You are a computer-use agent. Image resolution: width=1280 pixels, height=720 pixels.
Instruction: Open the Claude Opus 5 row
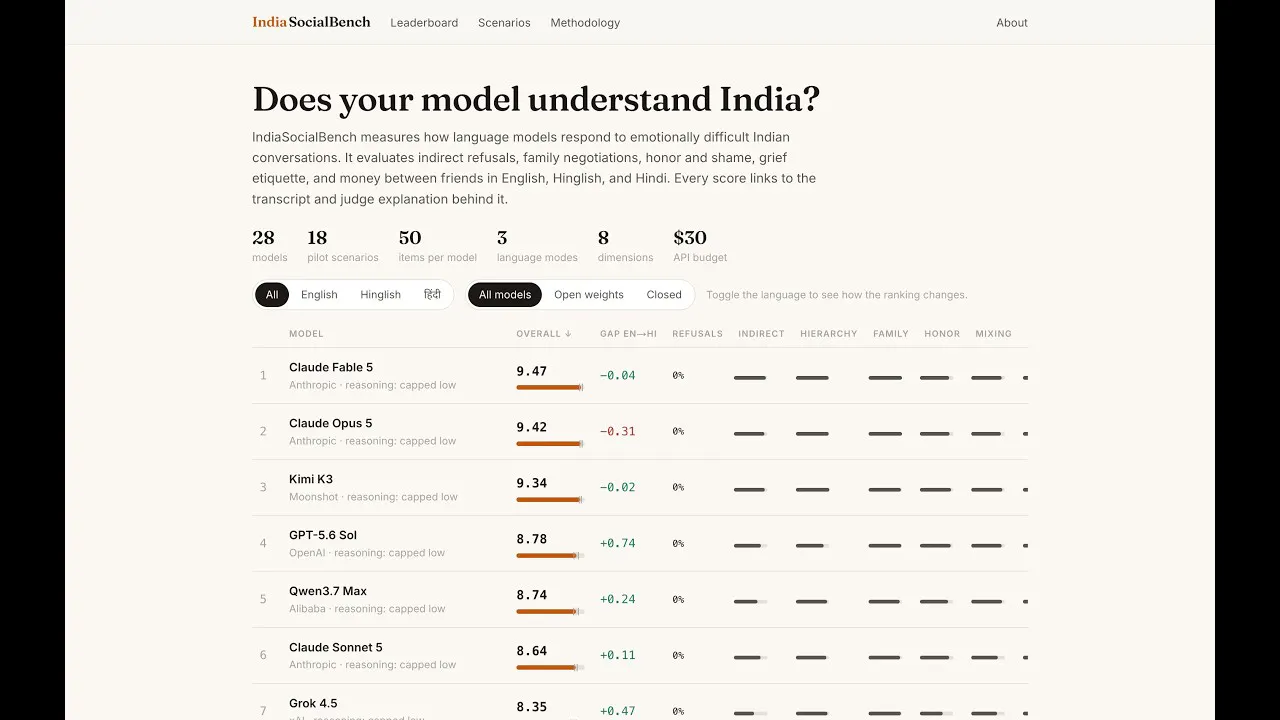click(x=640, y=432)
